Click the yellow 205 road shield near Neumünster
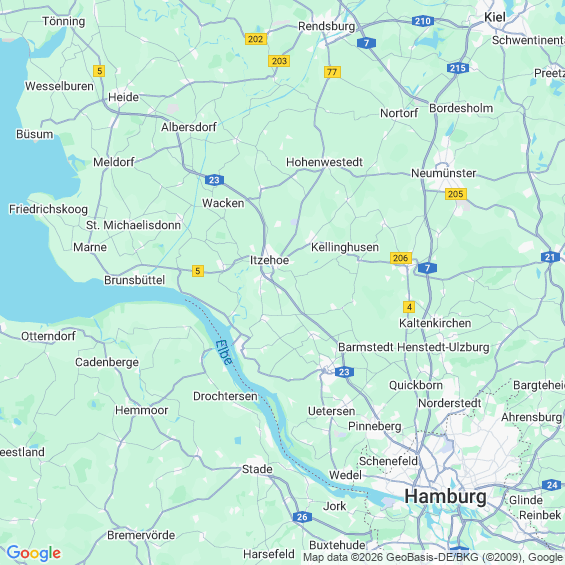The width and height of the screenshot is (565, 565). pyautogui.click(x=455, y=194)
